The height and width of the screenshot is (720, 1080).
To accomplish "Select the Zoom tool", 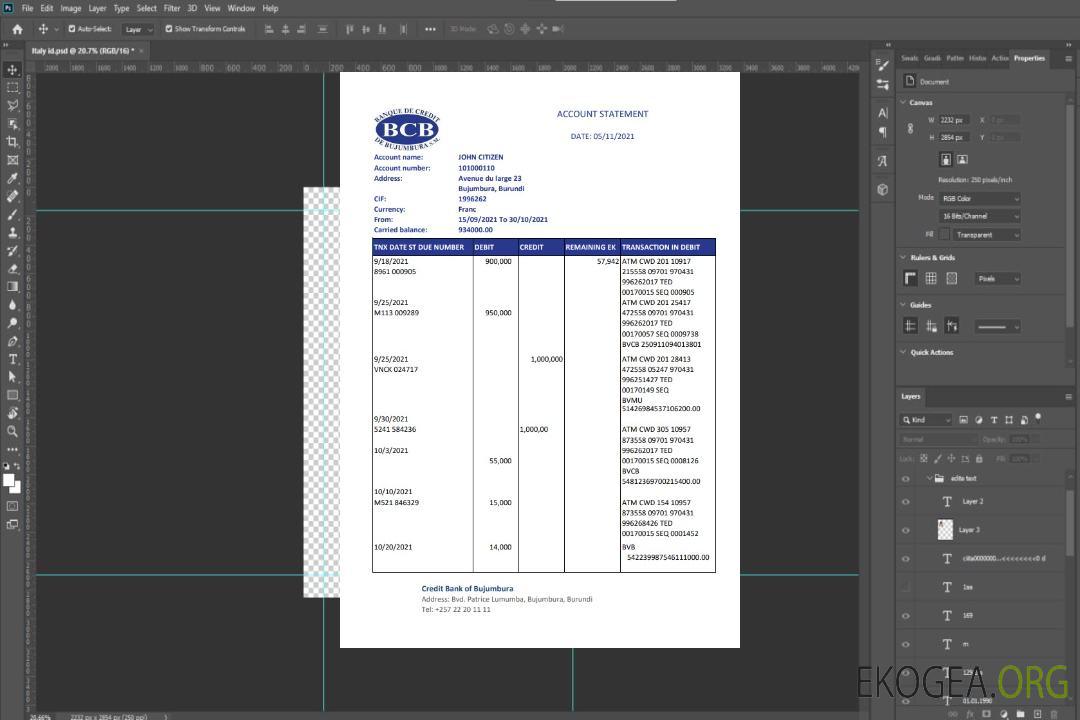I will pos(12,431).
